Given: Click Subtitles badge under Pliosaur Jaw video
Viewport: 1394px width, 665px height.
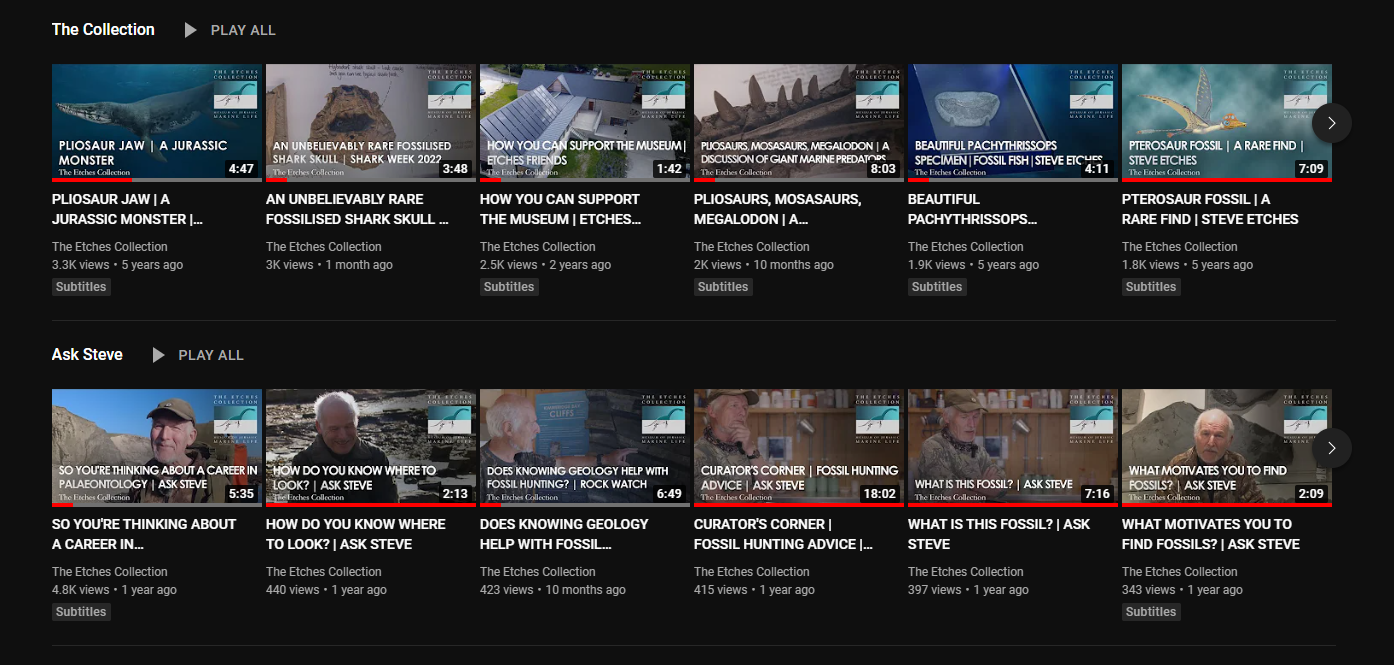Looking at the screenshot, I should [x=81, y=287].
